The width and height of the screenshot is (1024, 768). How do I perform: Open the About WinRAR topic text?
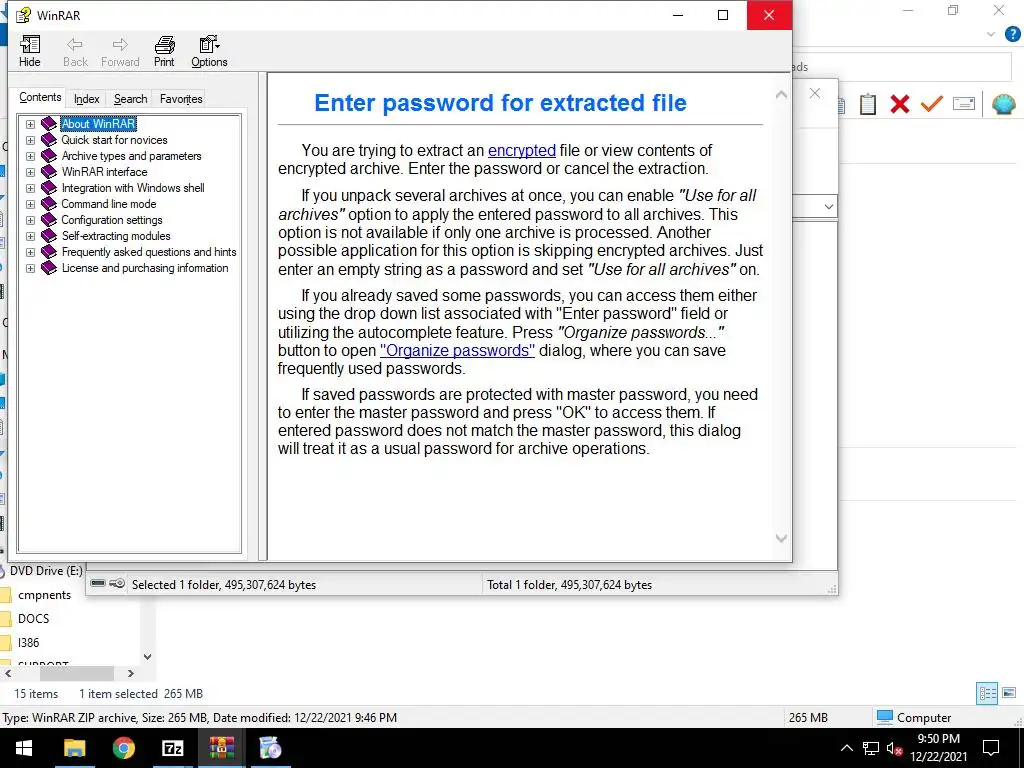[98, 123]
